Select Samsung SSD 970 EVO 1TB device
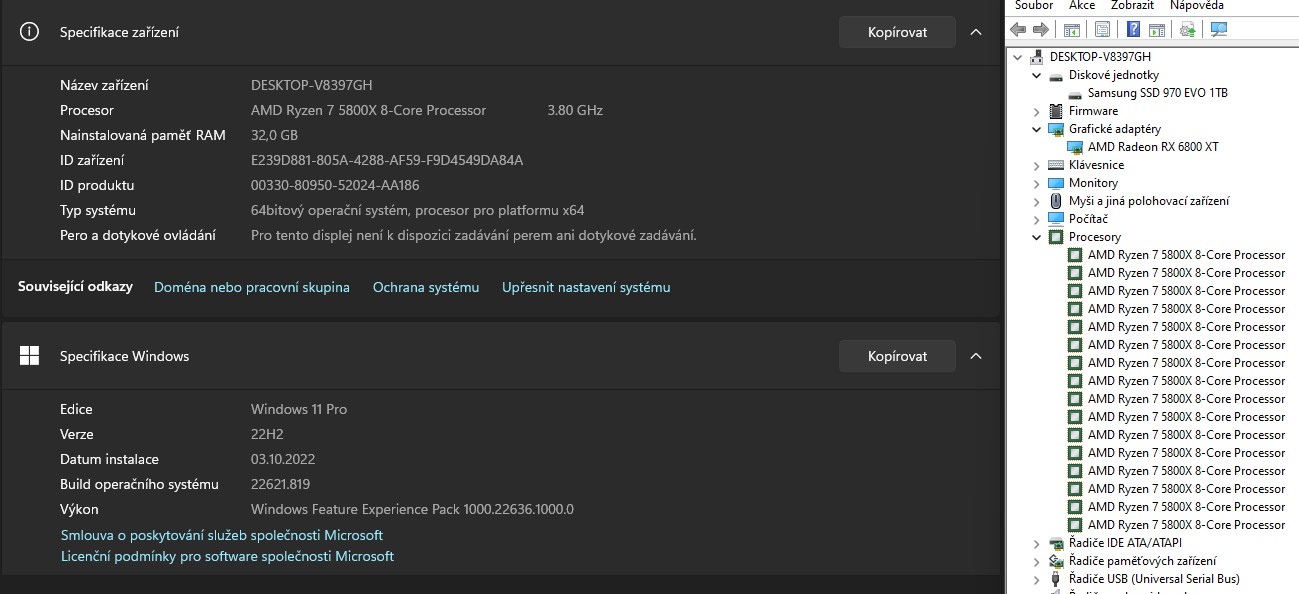1299x594 pixels. 1157,93
